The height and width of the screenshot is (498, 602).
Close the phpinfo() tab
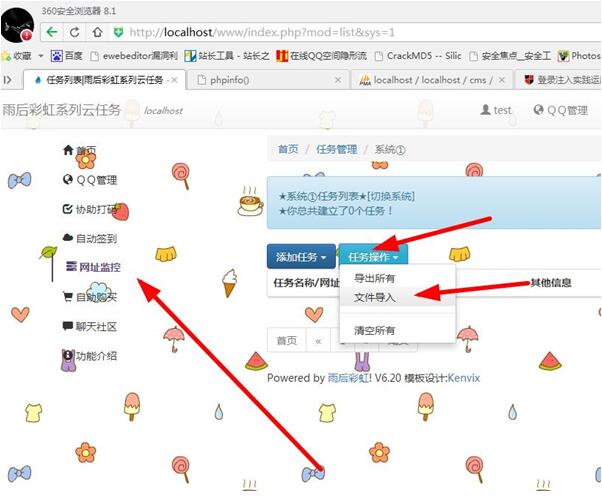point(338,80)
